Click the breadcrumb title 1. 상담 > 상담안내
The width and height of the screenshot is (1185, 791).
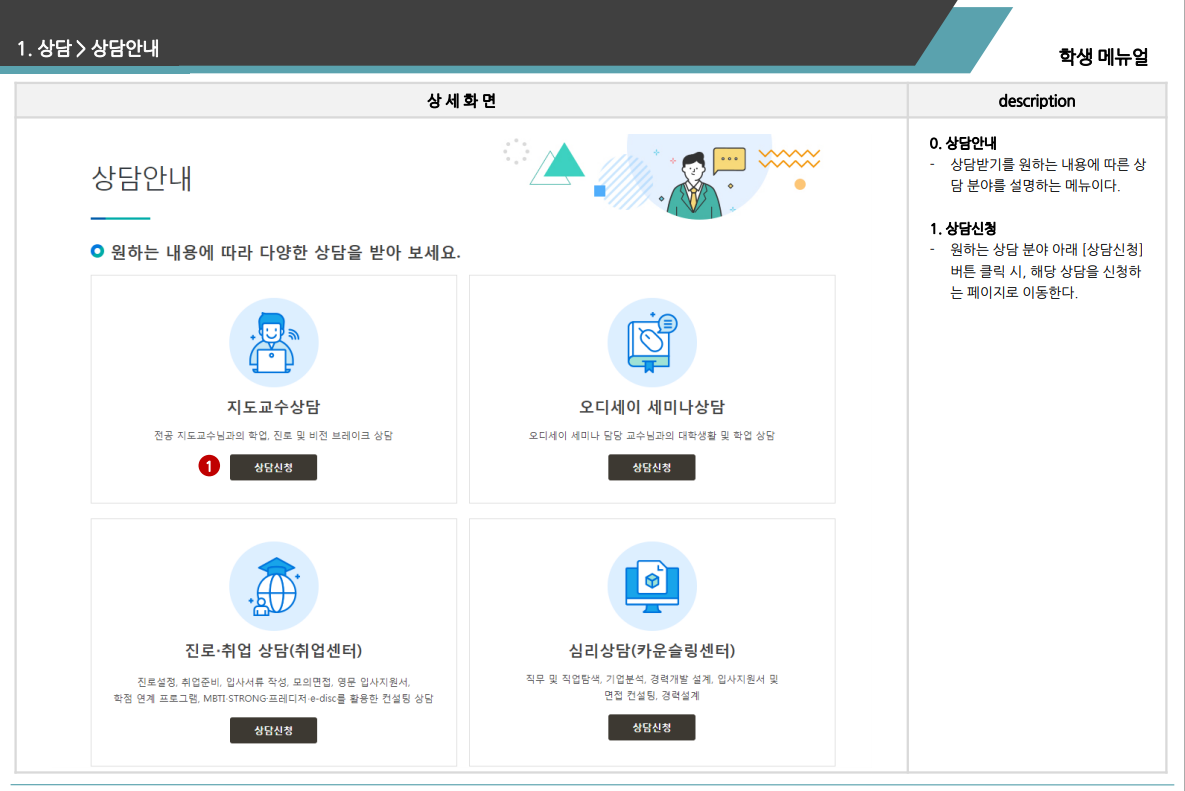88,48
